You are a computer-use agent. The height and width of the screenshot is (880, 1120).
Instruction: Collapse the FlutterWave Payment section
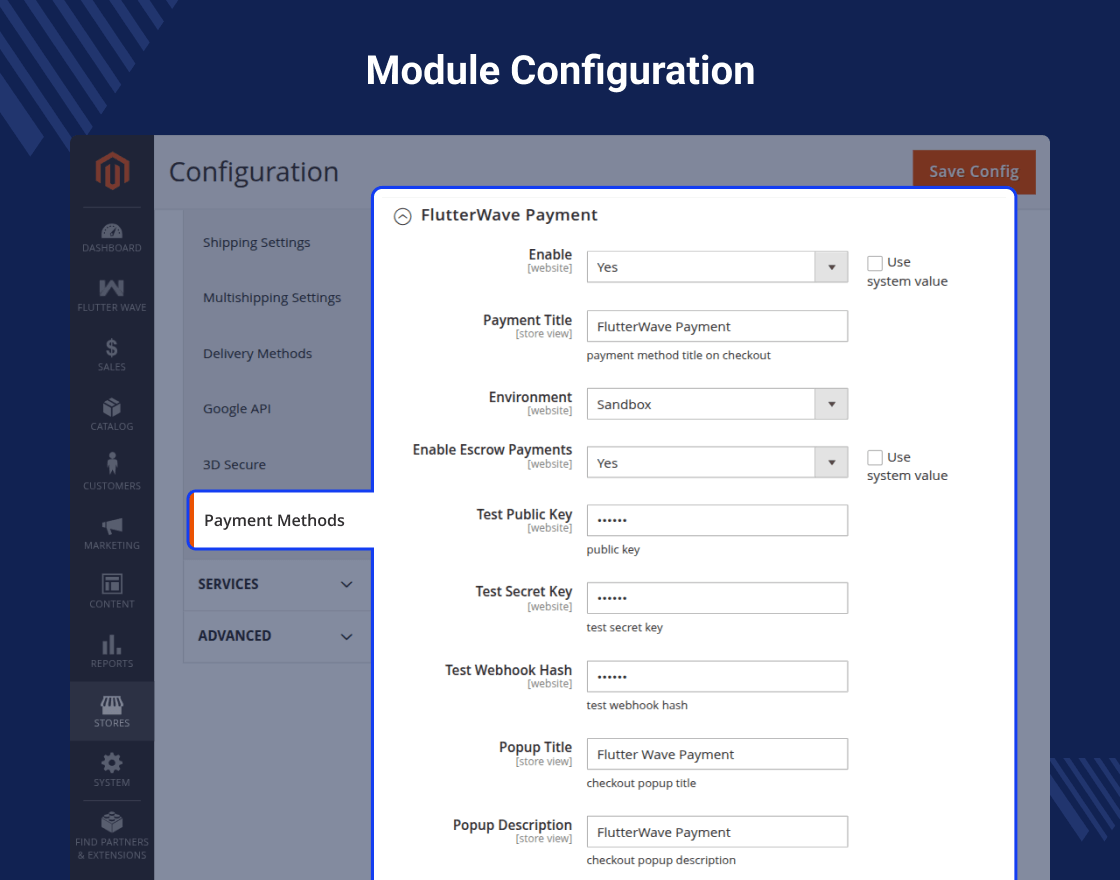pos(403,216)
